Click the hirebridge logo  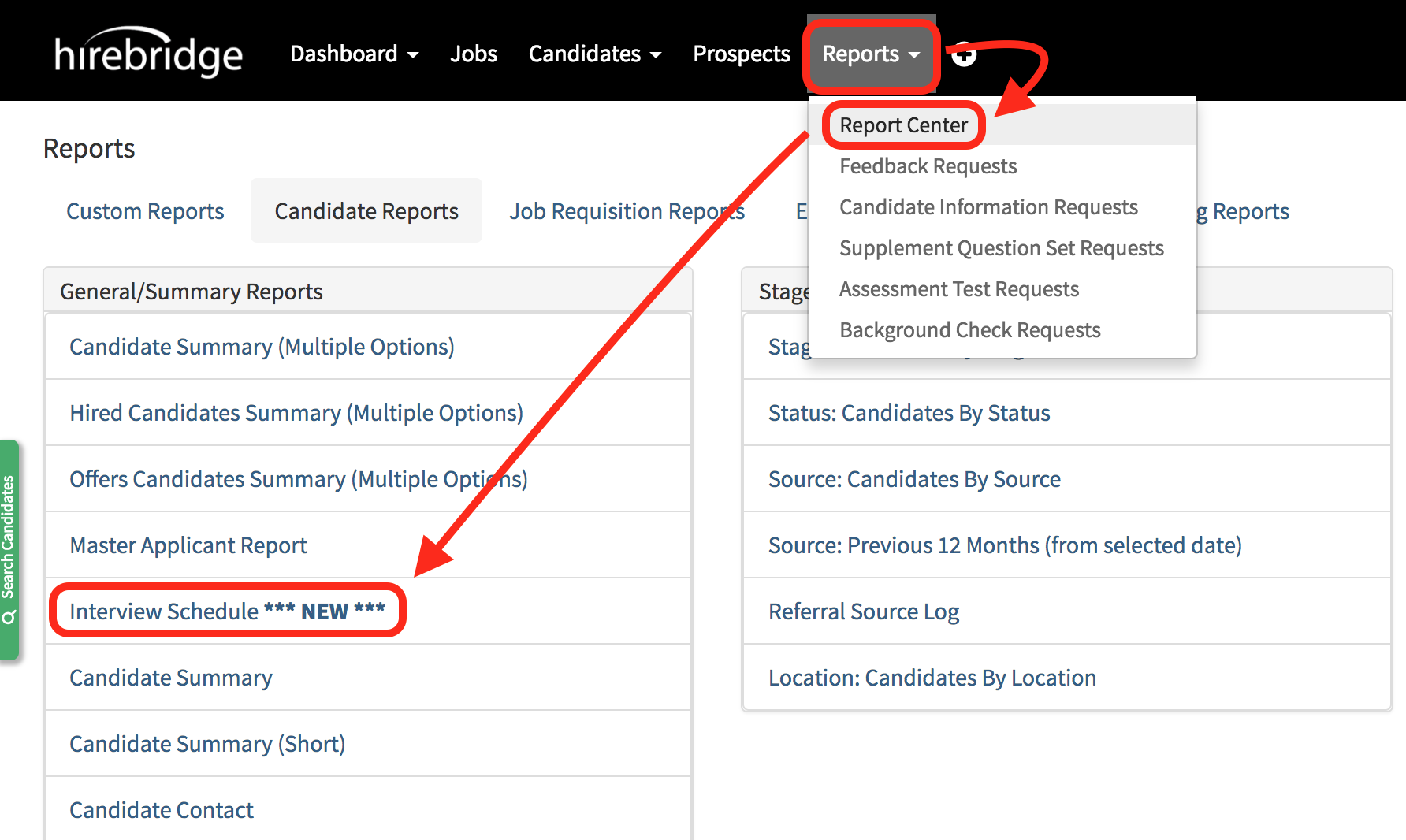(147, 53)
